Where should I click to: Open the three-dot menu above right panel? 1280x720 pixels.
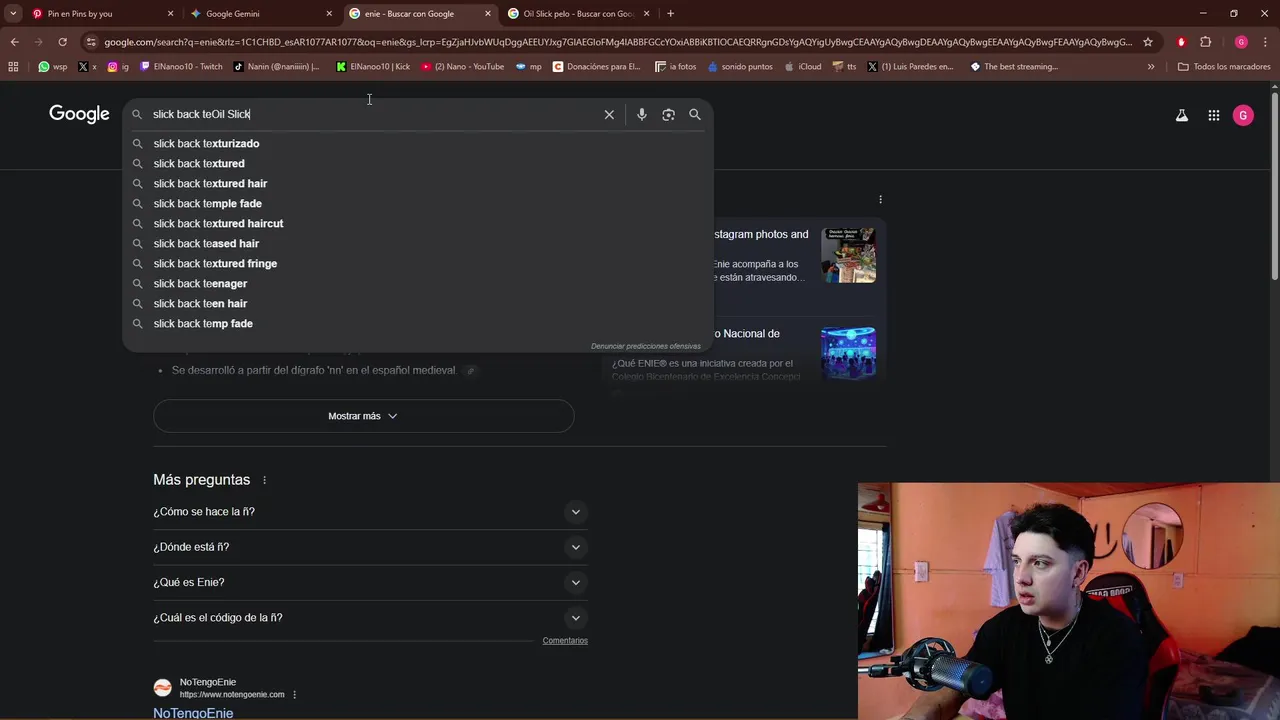click(x=880, y=199)
